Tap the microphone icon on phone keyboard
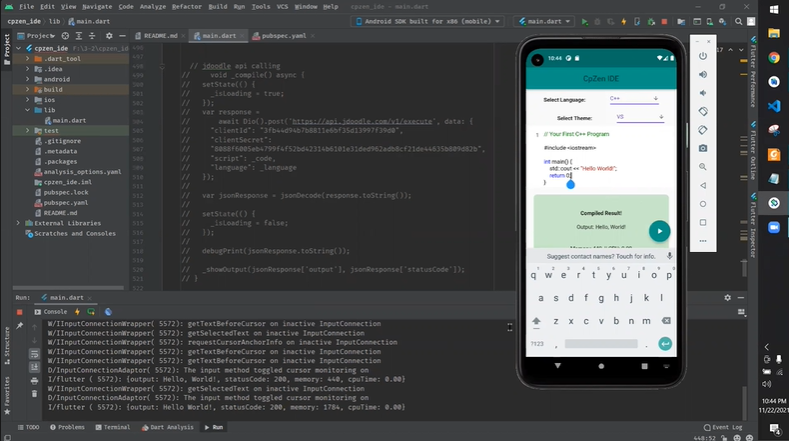Screen dimensions: 789x441 pos(669,256)
